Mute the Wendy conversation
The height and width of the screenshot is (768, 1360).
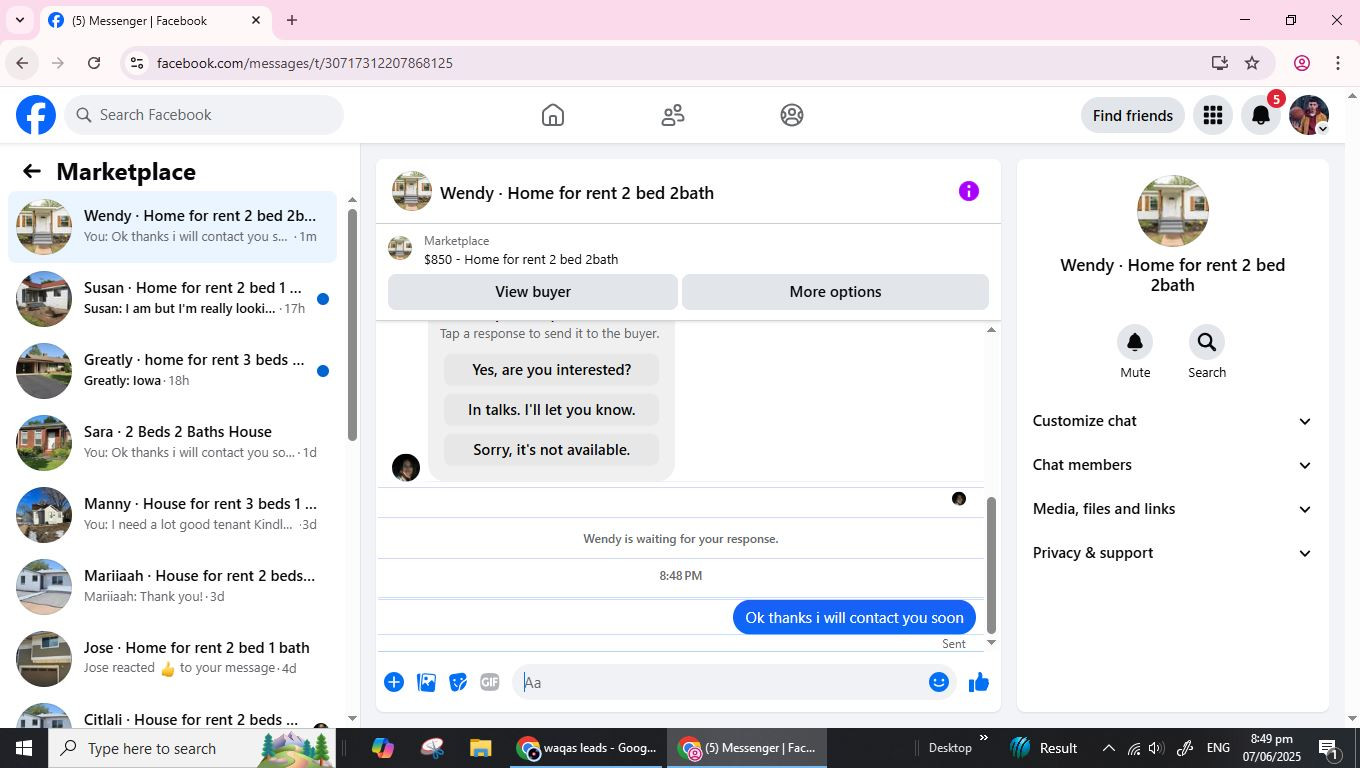click(x=1135, y=342)
